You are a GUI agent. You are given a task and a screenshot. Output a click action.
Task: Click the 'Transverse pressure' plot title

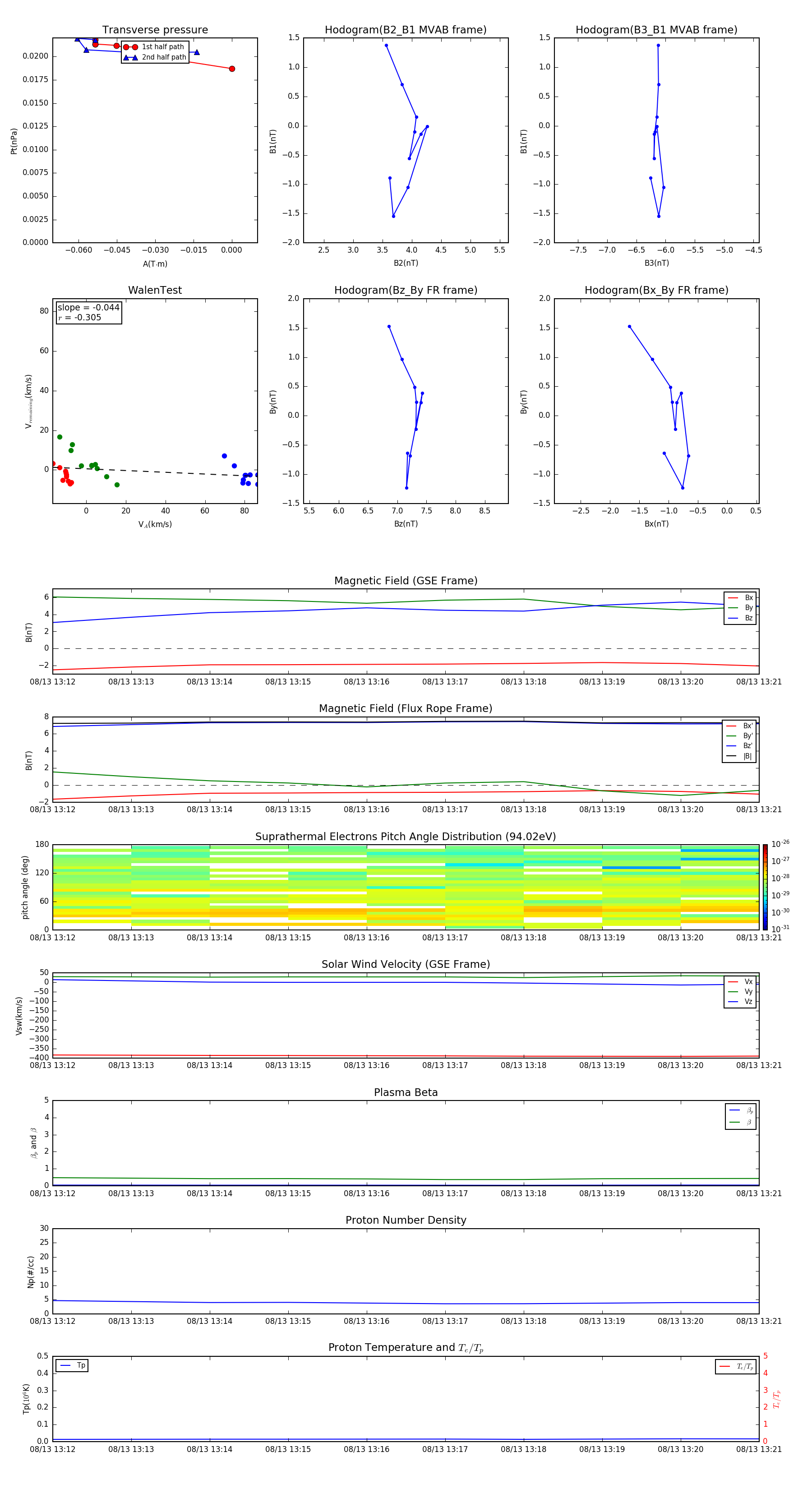[155, 30]
